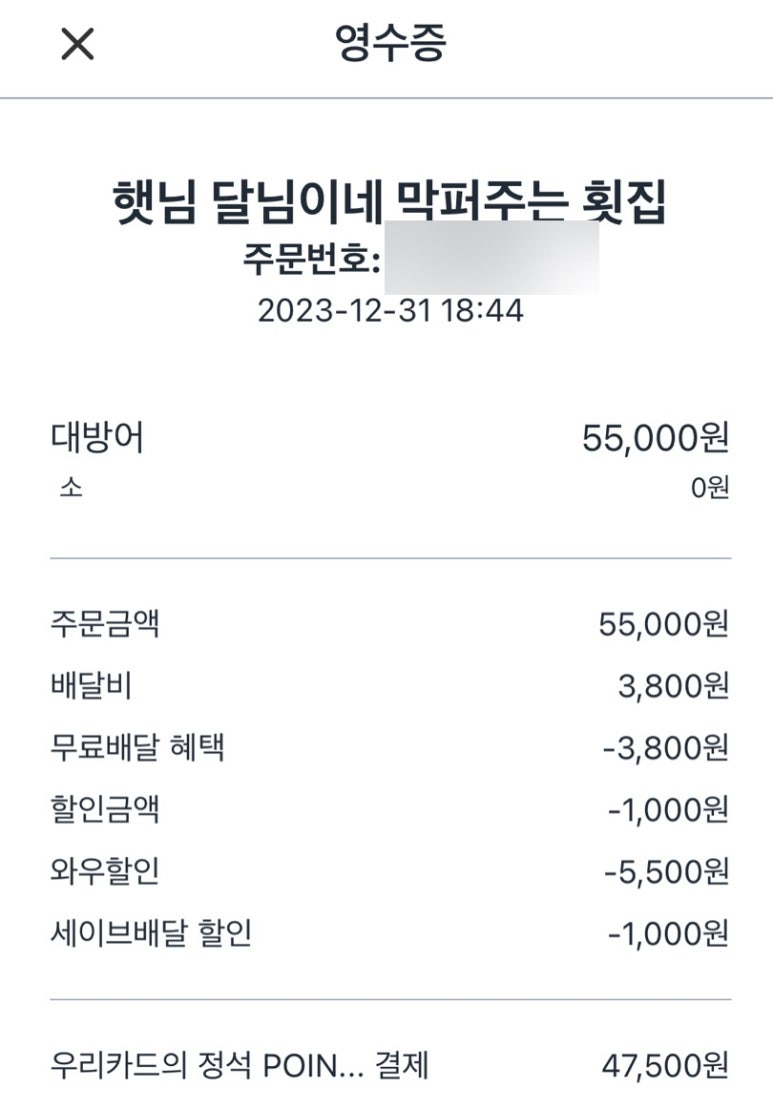The height and width of the screenshot is (1108, 773).
Task: Click the 우리카드의 정석 POIN... 결제 payment row
Action: pos(240,1066)
